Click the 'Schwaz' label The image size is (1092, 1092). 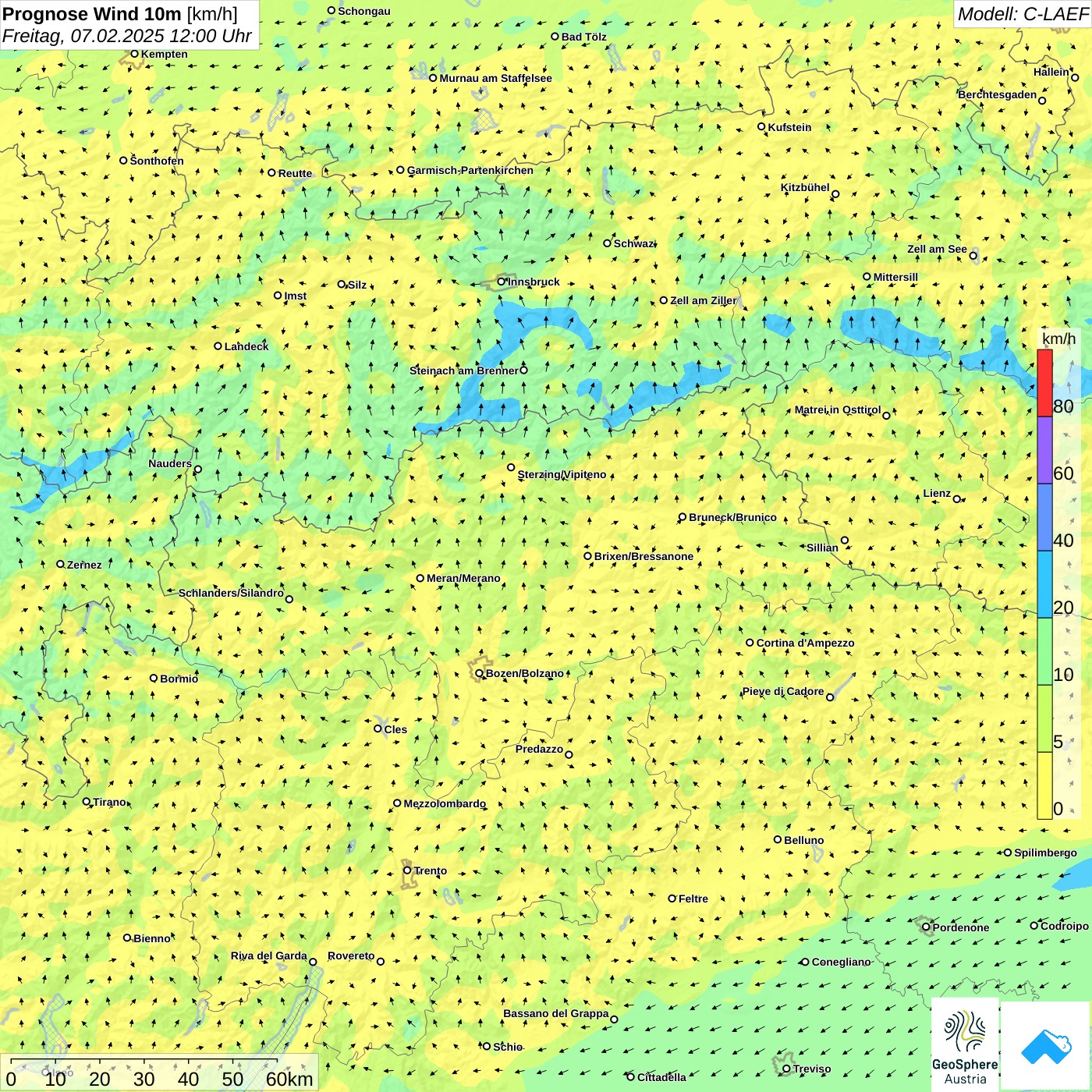634,243
